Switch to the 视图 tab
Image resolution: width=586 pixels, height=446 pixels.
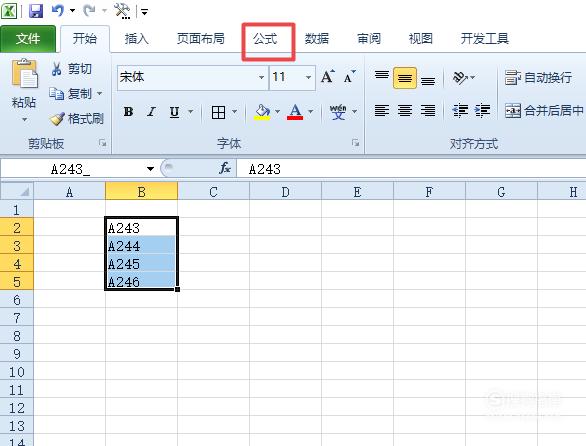click(420, 39)
